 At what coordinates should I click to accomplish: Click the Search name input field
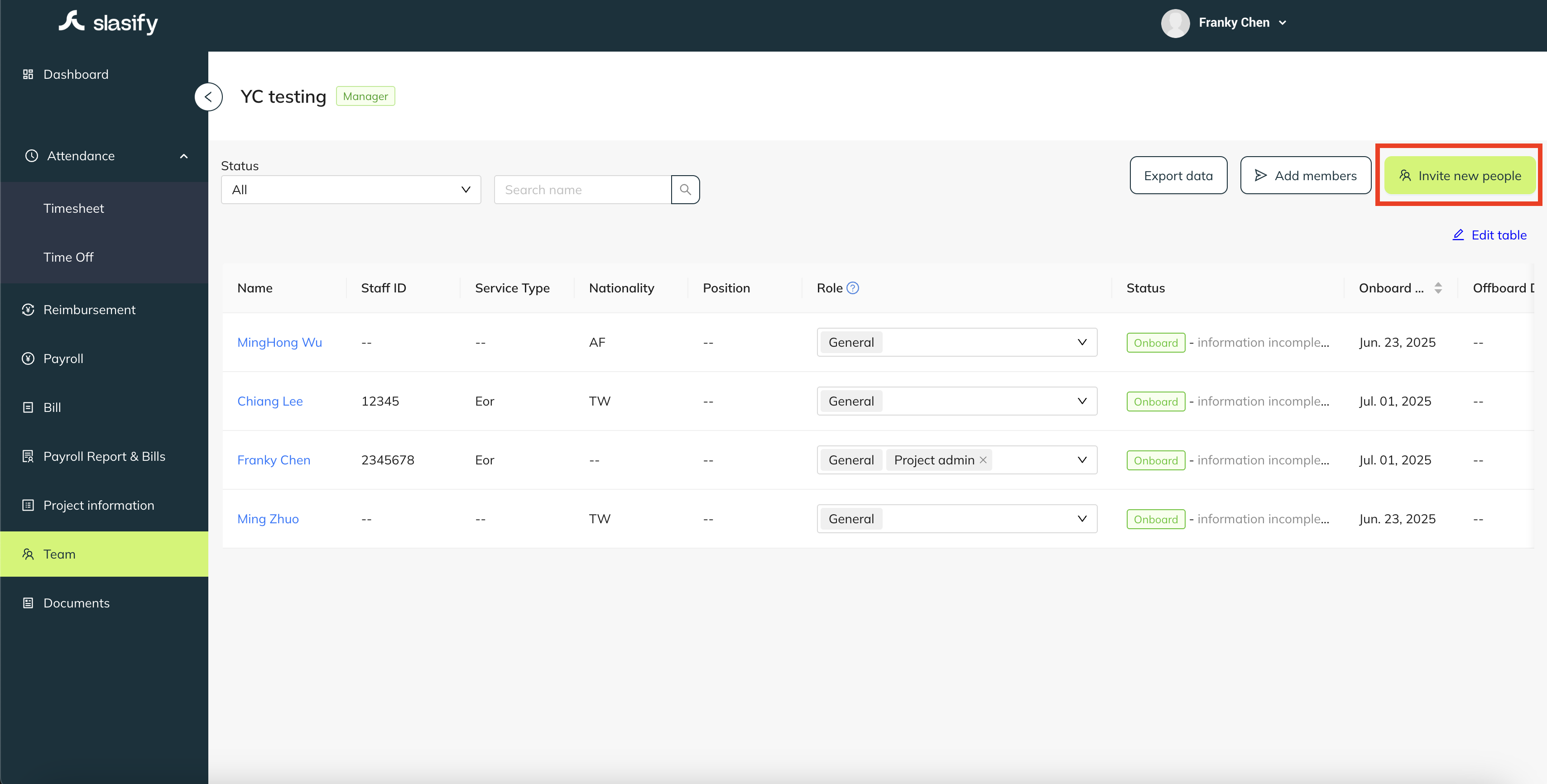(x=582, y=190)
